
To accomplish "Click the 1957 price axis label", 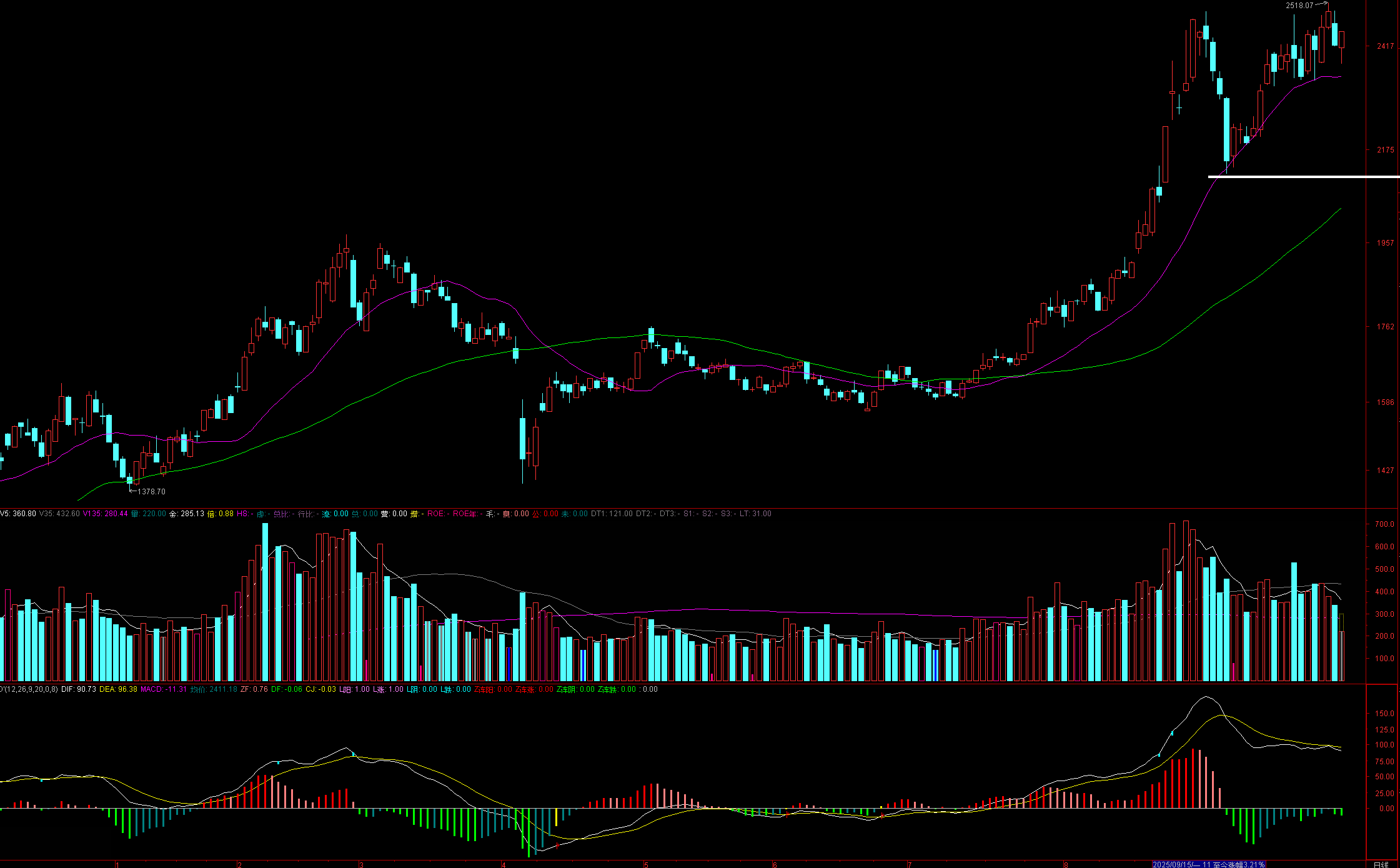I will 1385,243.
